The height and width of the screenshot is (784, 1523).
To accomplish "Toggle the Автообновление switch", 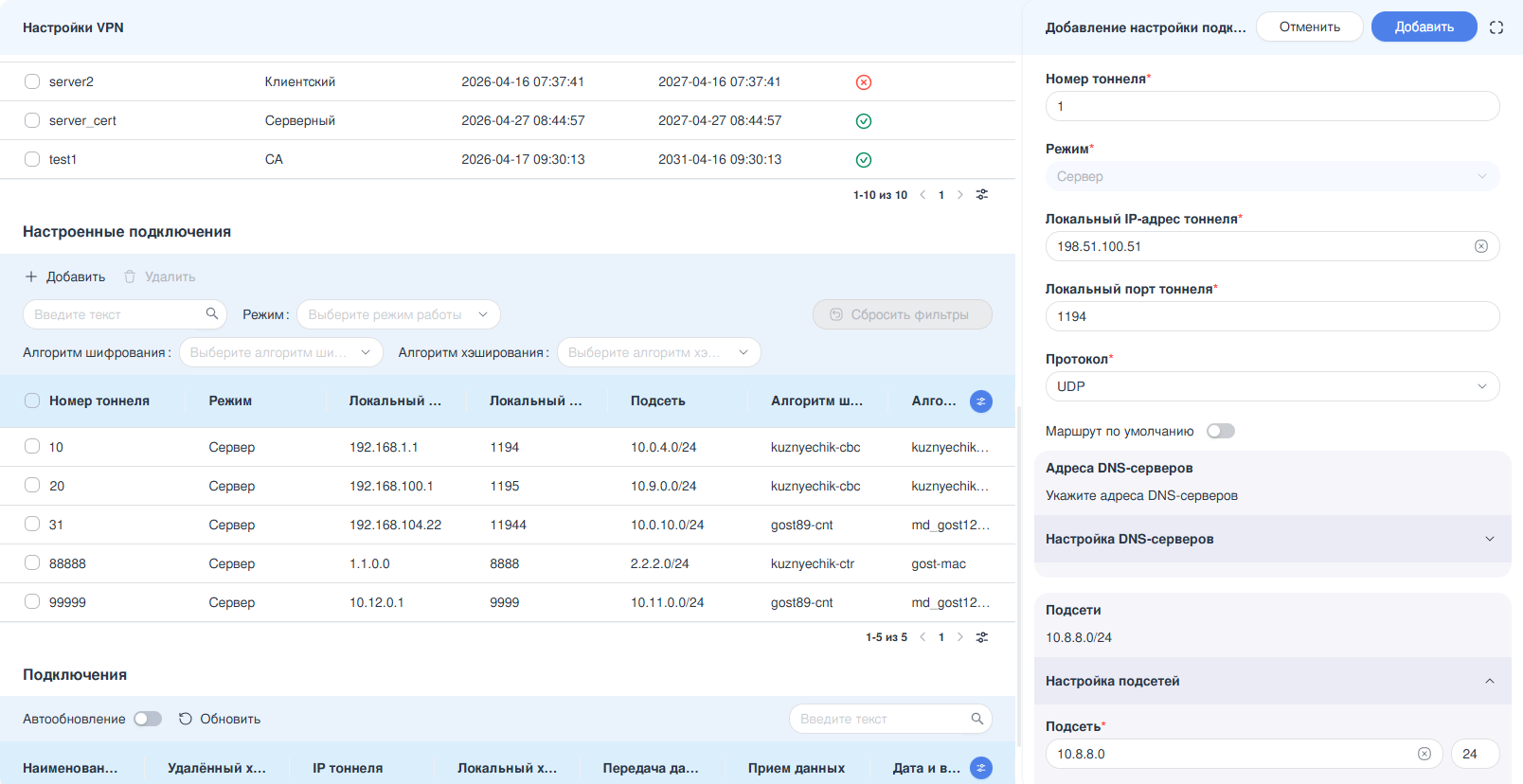I will point(148,719).
